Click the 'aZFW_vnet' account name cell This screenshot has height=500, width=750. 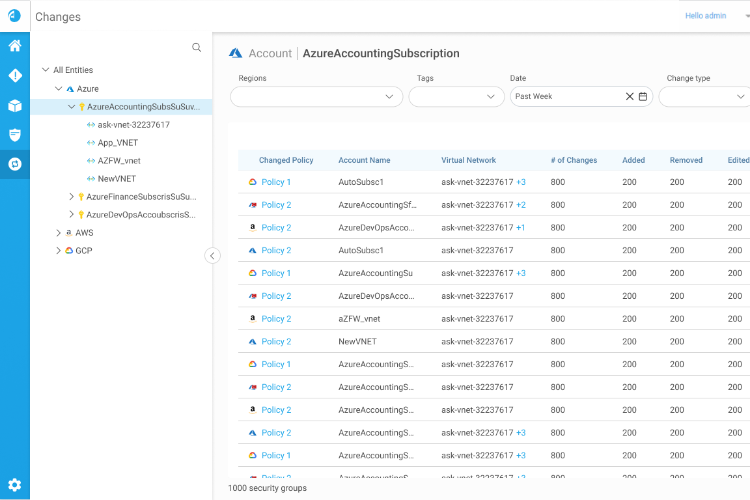[359, 319]
